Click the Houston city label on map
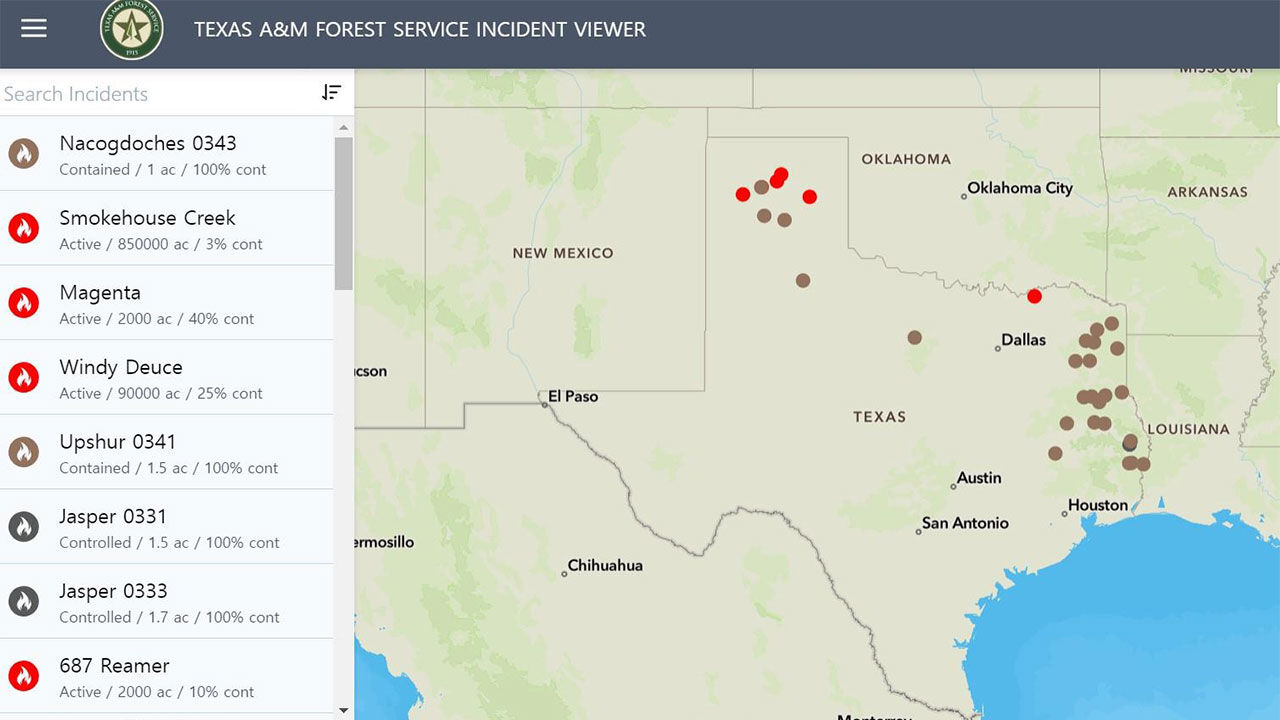Viewport: 1280px width, 720px height. pos(1097,505)
